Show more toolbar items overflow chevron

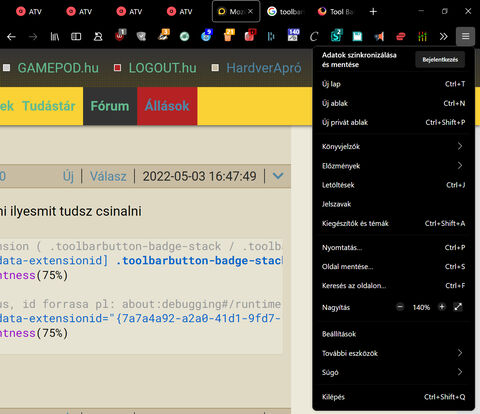pyautogui.click(x=443, y=36)
